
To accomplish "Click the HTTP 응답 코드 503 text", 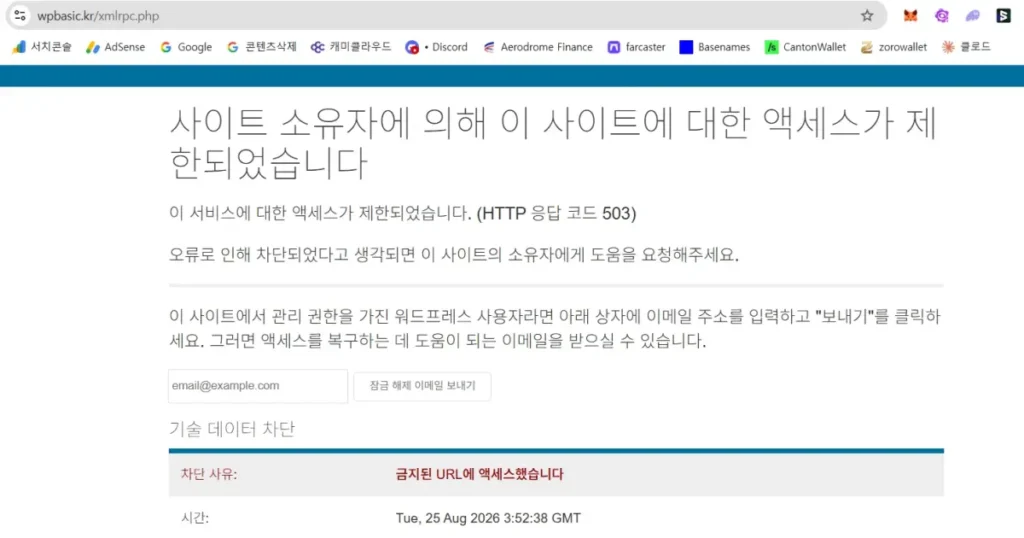I will tap(556, 214).
